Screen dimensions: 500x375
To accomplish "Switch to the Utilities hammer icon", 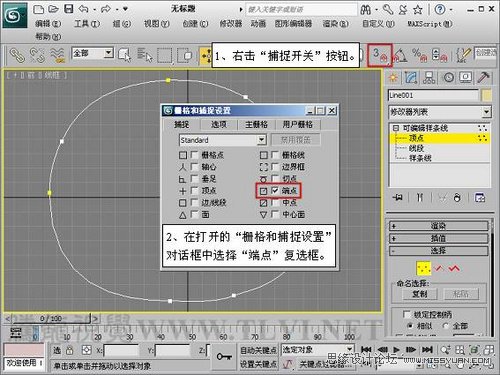I will click(483, 78).
